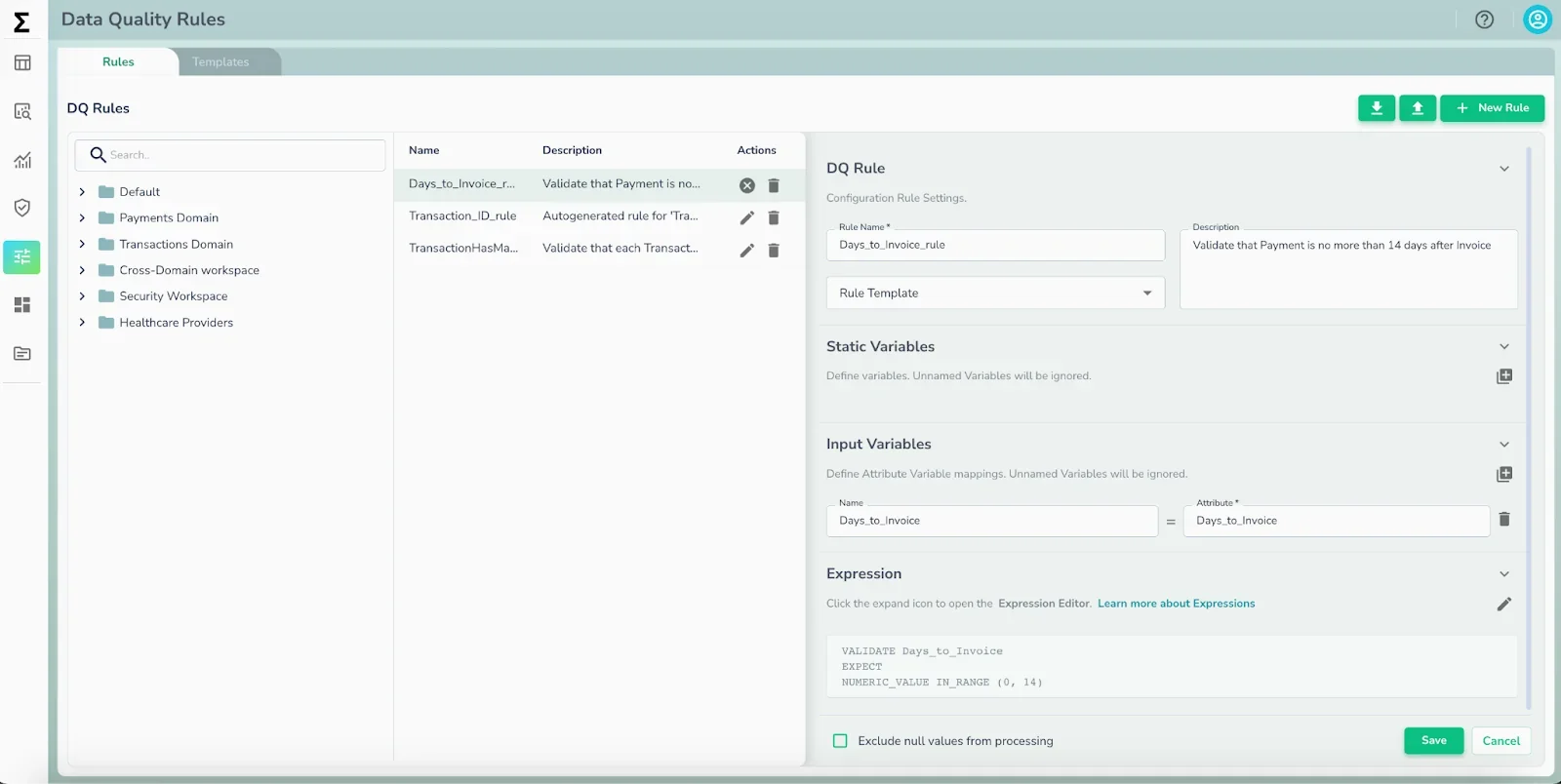
Task: Collapse the Static Variables section
Action: click(1504, 346)
